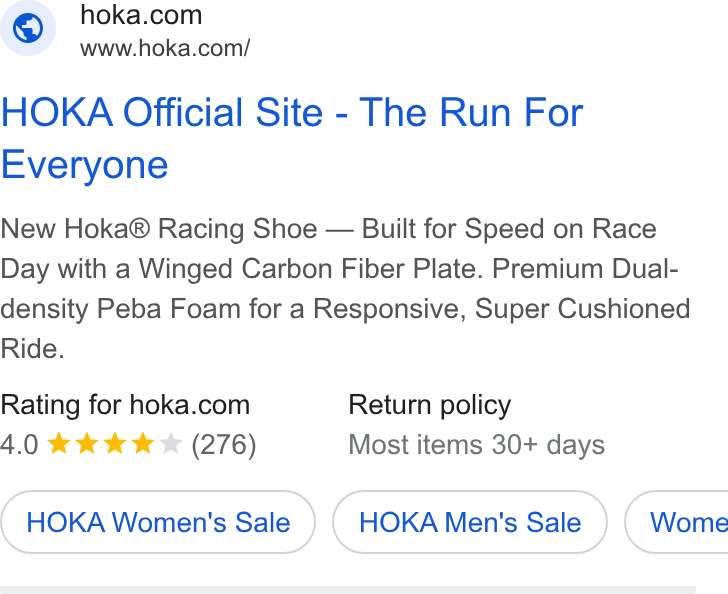Image resolution: width=728 pixels, height=594 pixels.
Task: Click the www.hoka.com/ URL text
Action: click(x=165, y=48)
